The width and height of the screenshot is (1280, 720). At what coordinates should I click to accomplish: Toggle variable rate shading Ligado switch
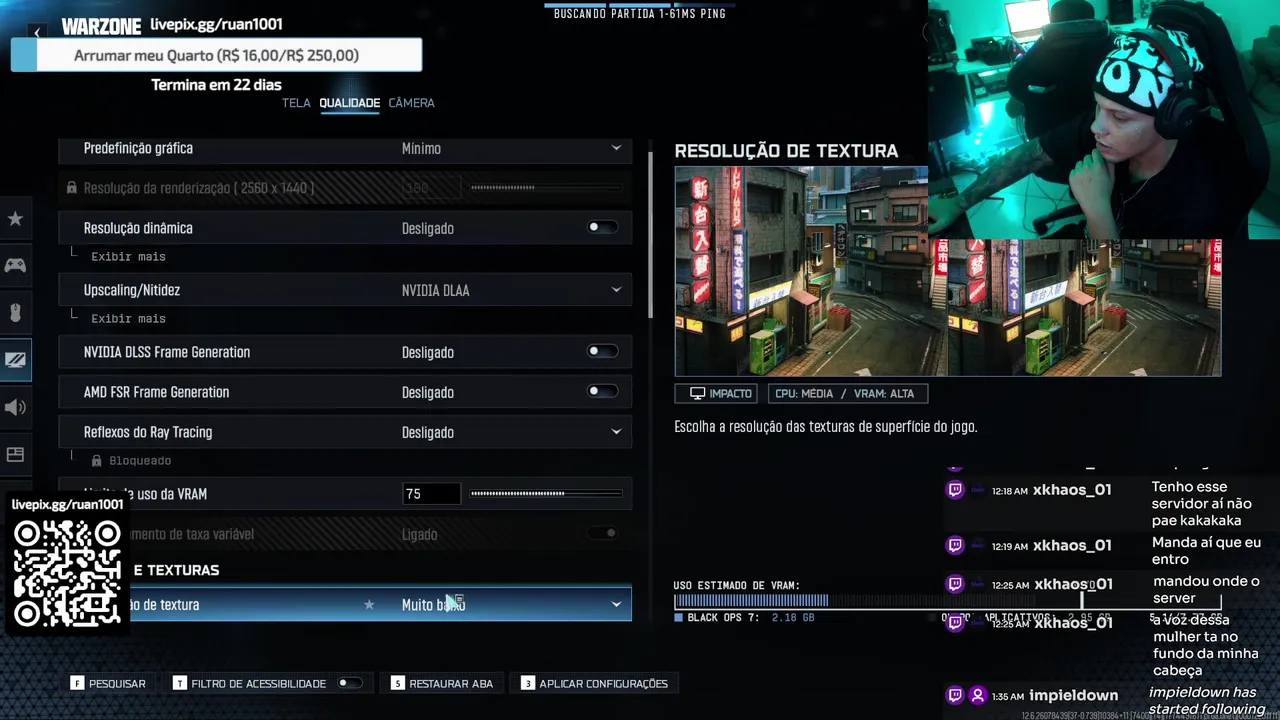[602, 534]
